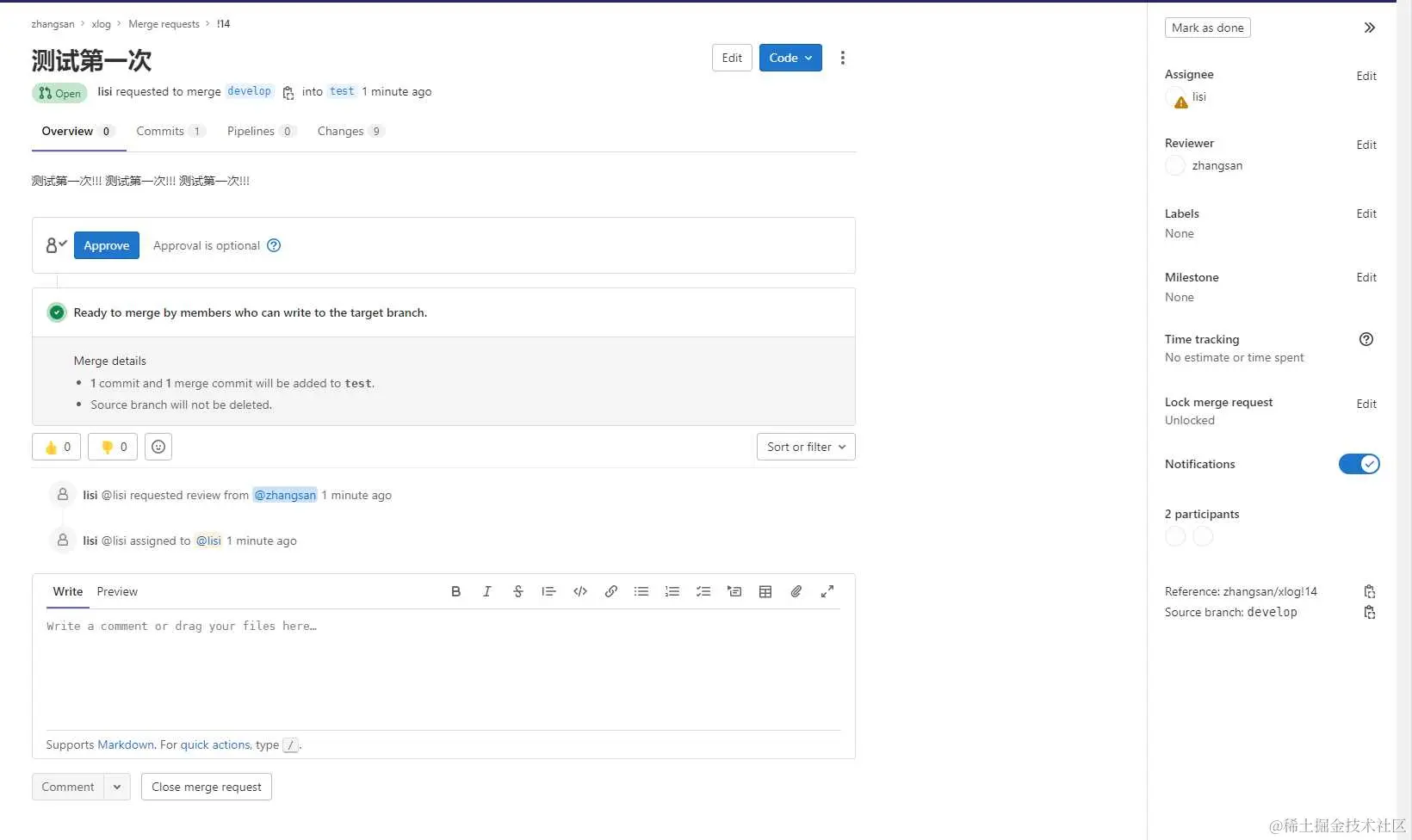Click lisi avatar in review request activity
The height and width of the screenshot is (840, 1412).
63,494
